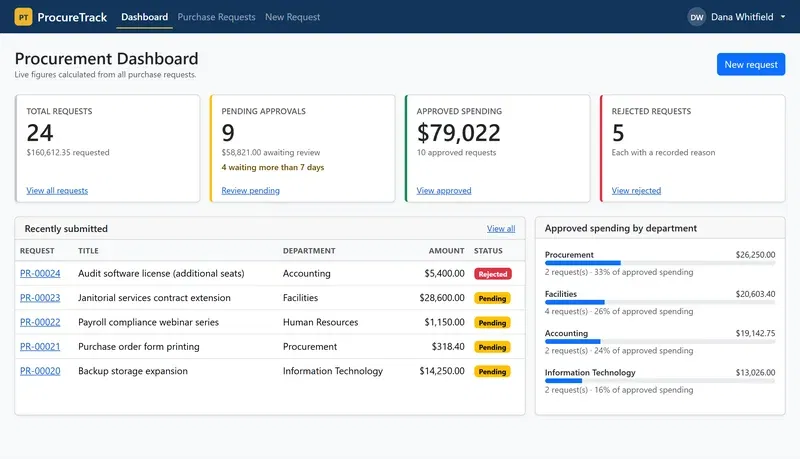Click the Pending badge for Backup storage expansion
The width and height of the screenshot is (800, 459).
point(492,372)
